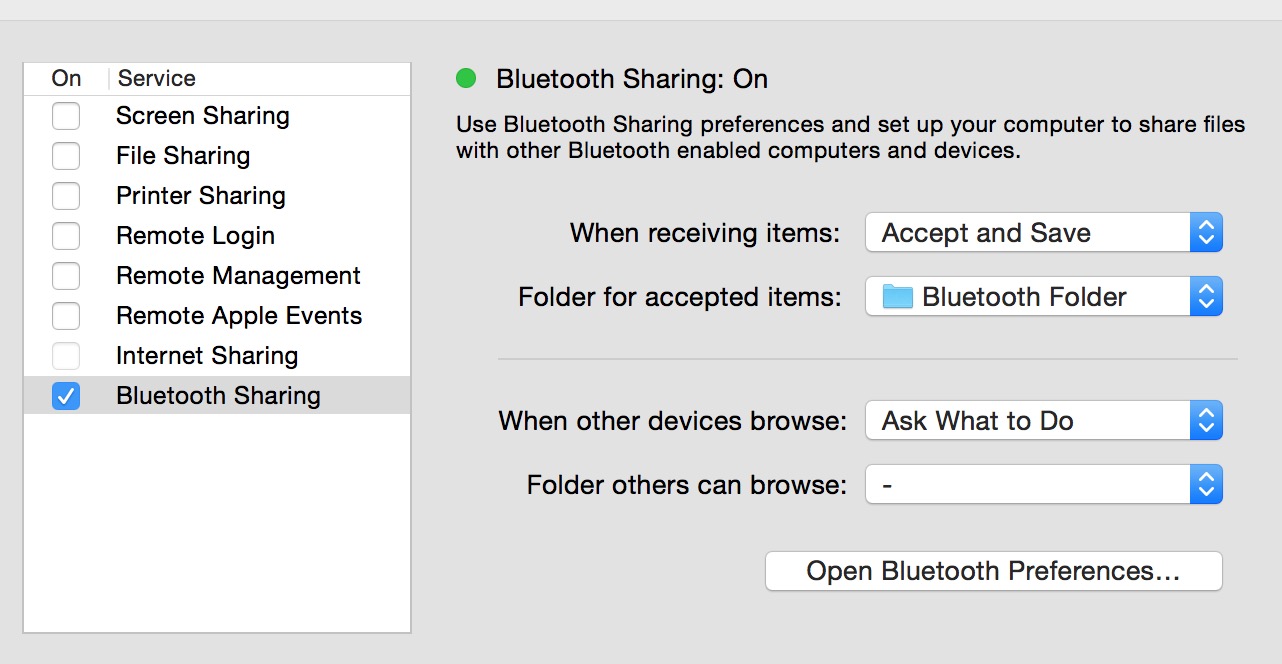Uncheck the Bluetooth Sharing checkbox
1282x664 pixels.
pyautogui.click(x=66, y=396)
